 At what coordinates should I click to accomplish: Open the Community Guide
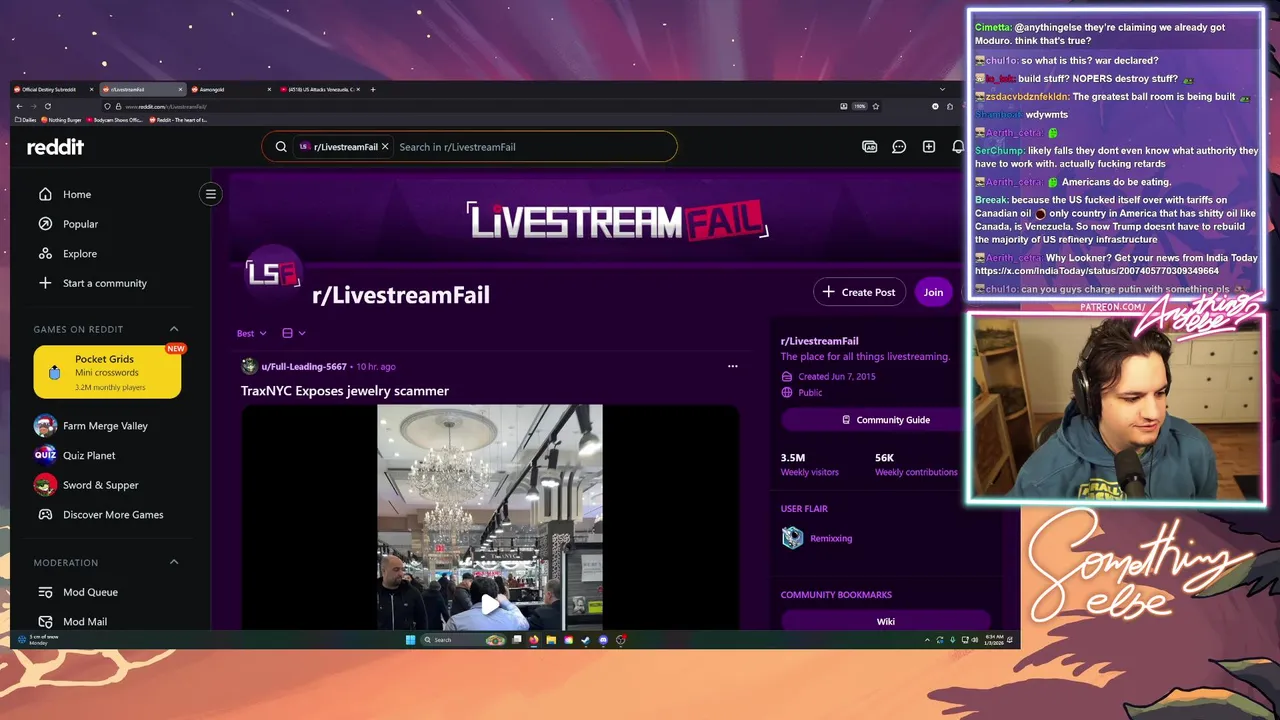pyautogui.click(x=885, y=420)
